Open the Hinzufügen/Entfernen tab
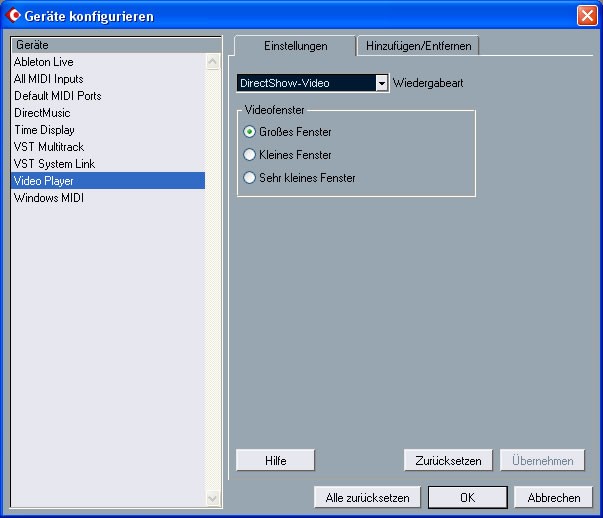This screenshot has width=603, height=518. (418, 46)
